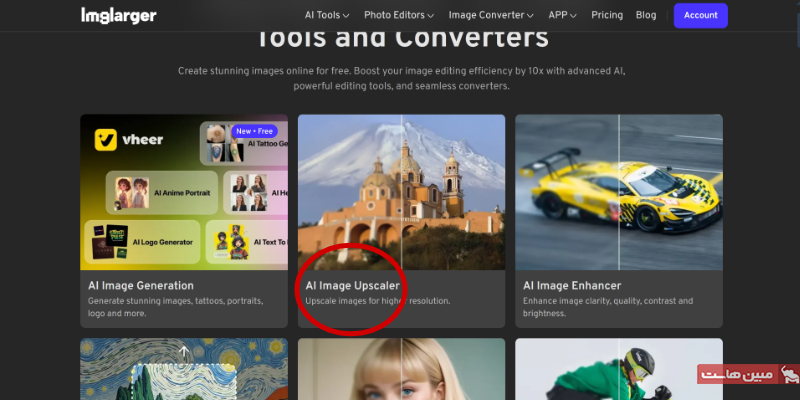The image size is (800, 400).
Task: Click the AI Logo Generator tile
Action: [x=146, y=241]
